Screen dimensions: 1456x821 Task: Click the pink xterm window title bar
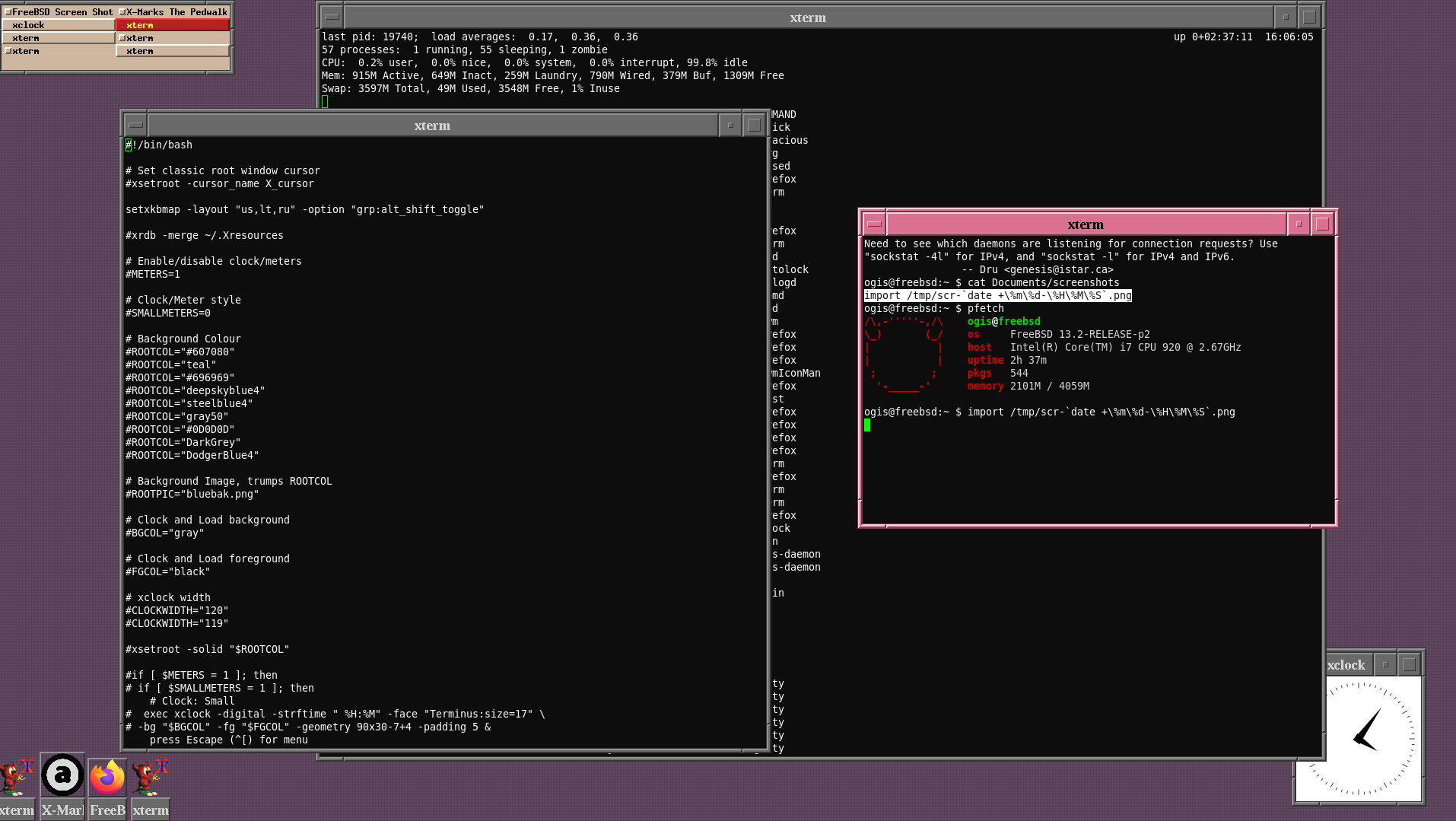point(1086,224)
